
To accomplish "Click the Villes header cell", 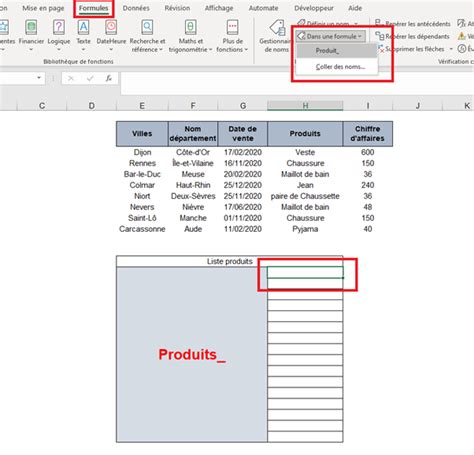I will 142,134.
